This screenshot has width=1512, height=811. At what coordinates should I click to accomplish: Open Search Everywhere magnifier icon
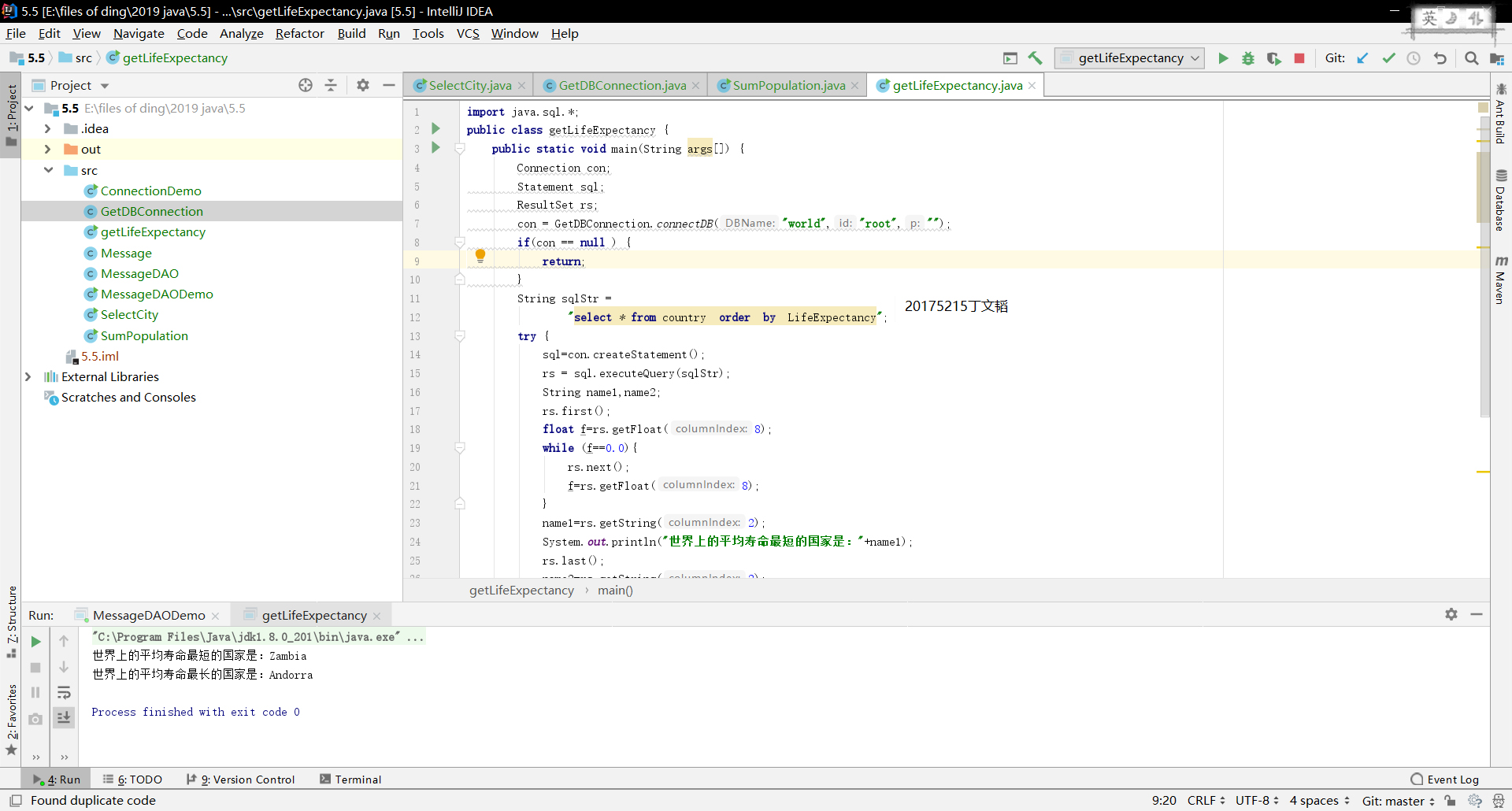click(x=1471, y=58)
